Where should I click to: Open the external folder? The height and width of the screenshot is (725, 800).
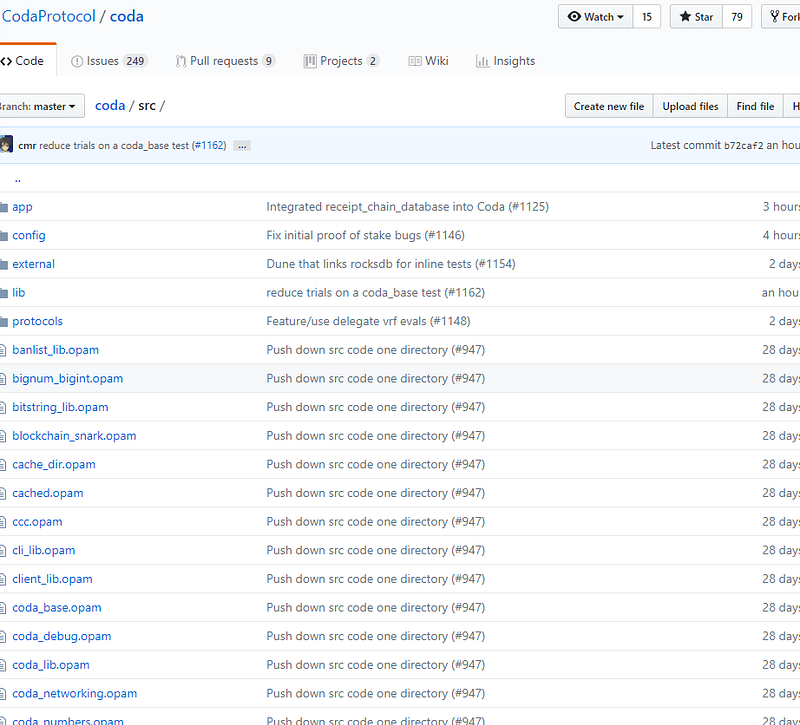(x=33, y=264)
